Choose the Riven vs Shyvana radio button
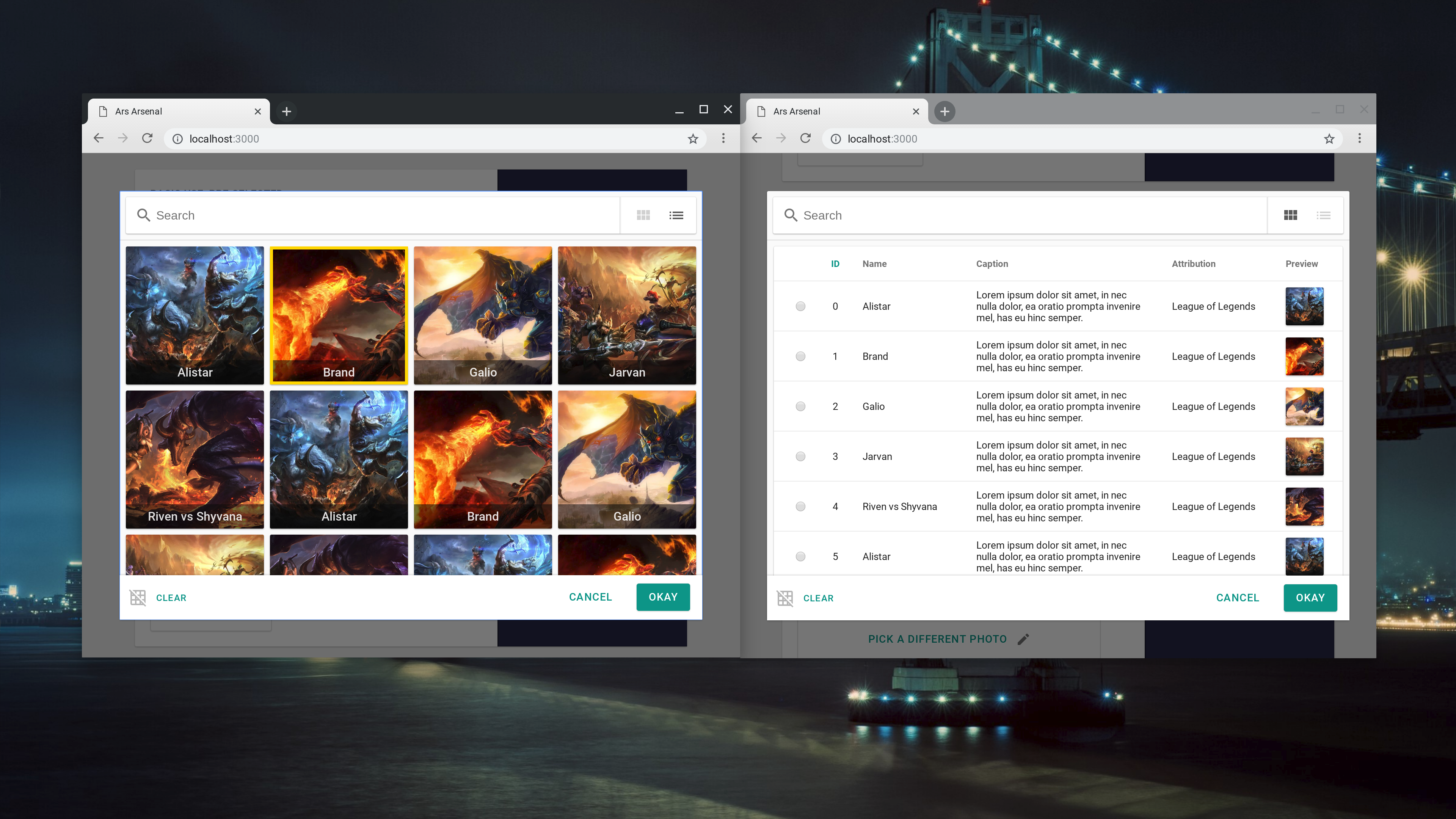1456x819 pixels. [x=800, y=507]
